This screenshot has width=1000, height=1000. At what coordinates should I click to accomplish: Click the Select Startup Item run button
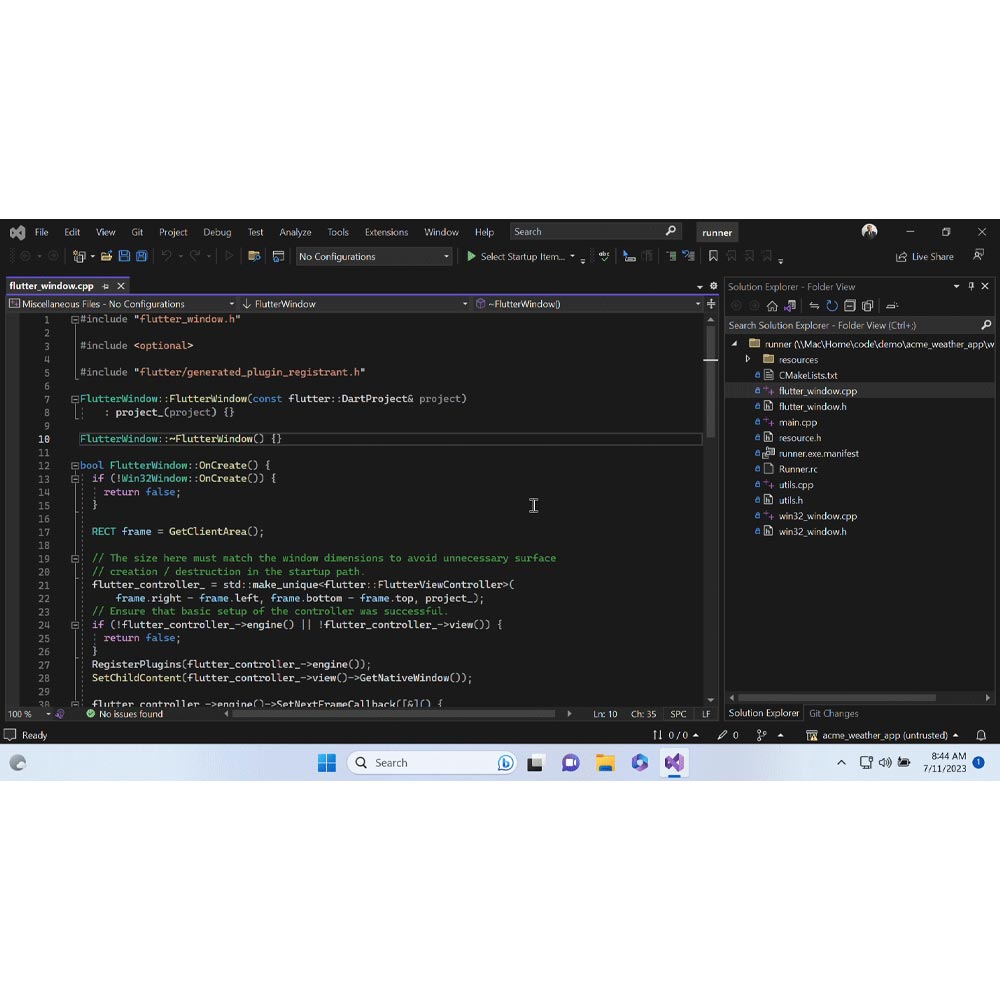pyautogui.click(x=516, y=257)
